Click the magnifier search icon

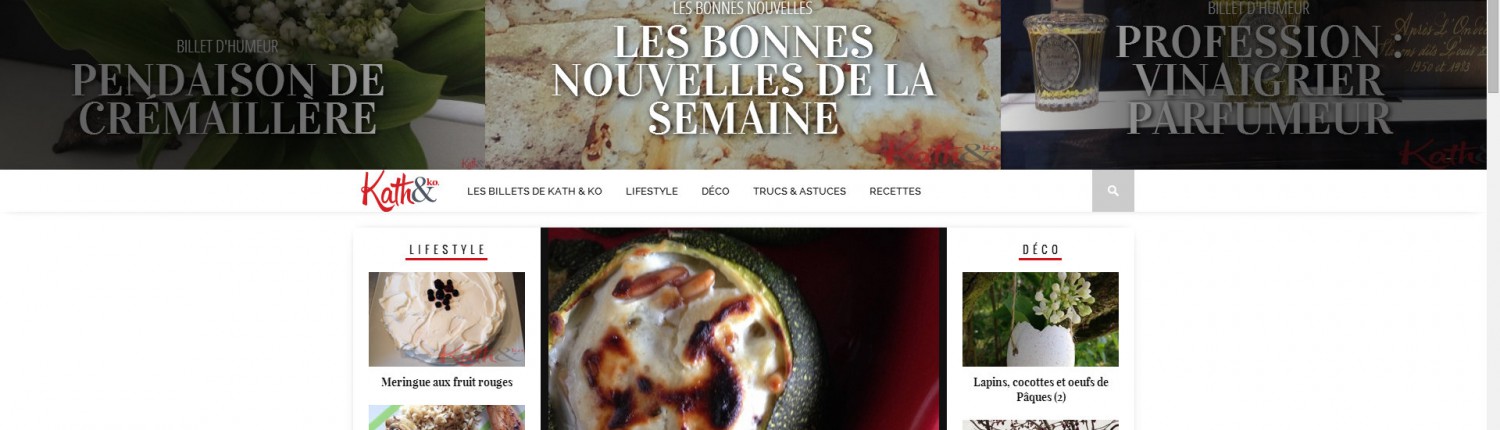pos(1113,191)
